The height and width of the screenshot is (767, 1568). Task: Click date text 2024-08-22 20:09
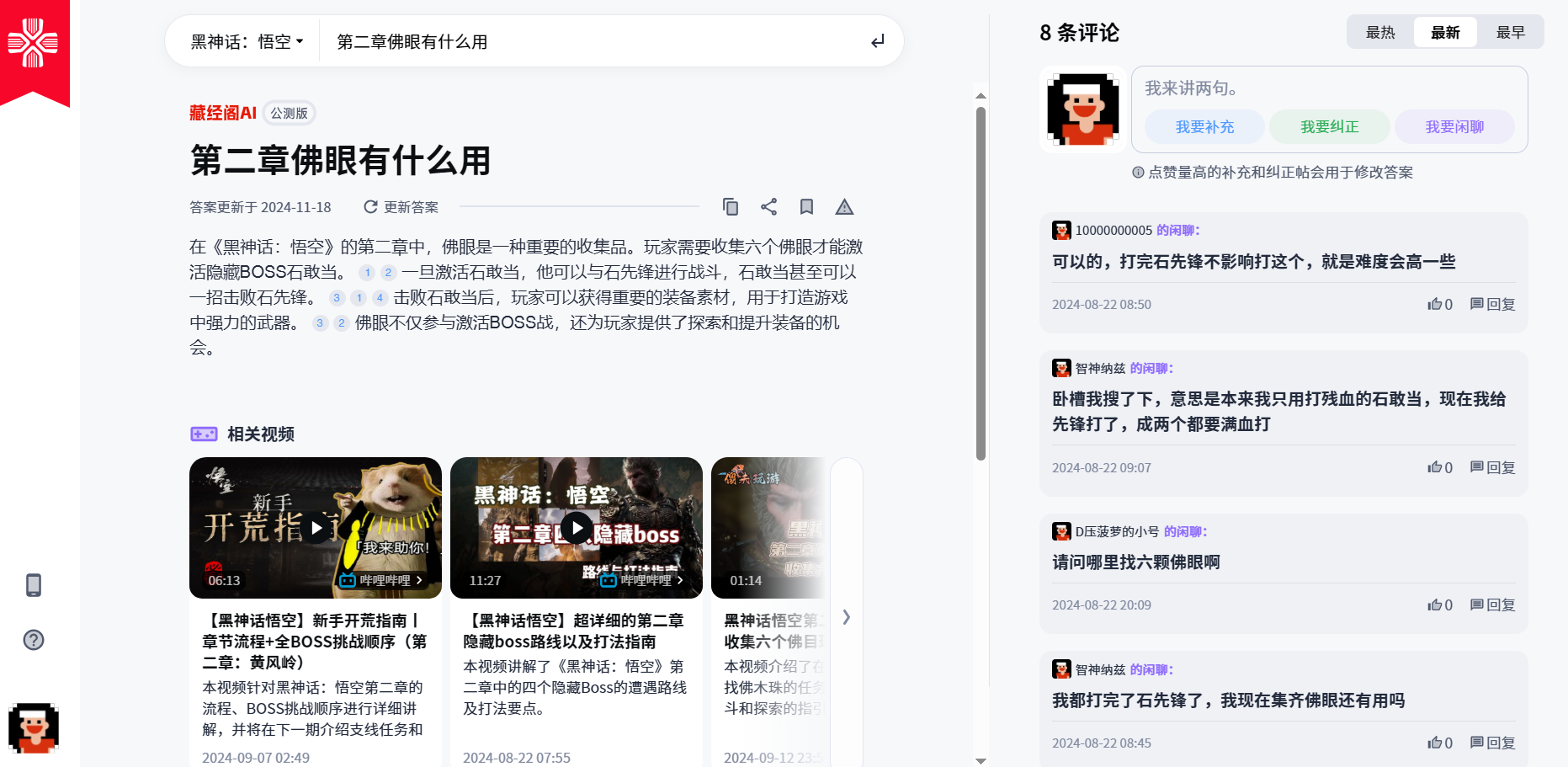point(1102,605)
